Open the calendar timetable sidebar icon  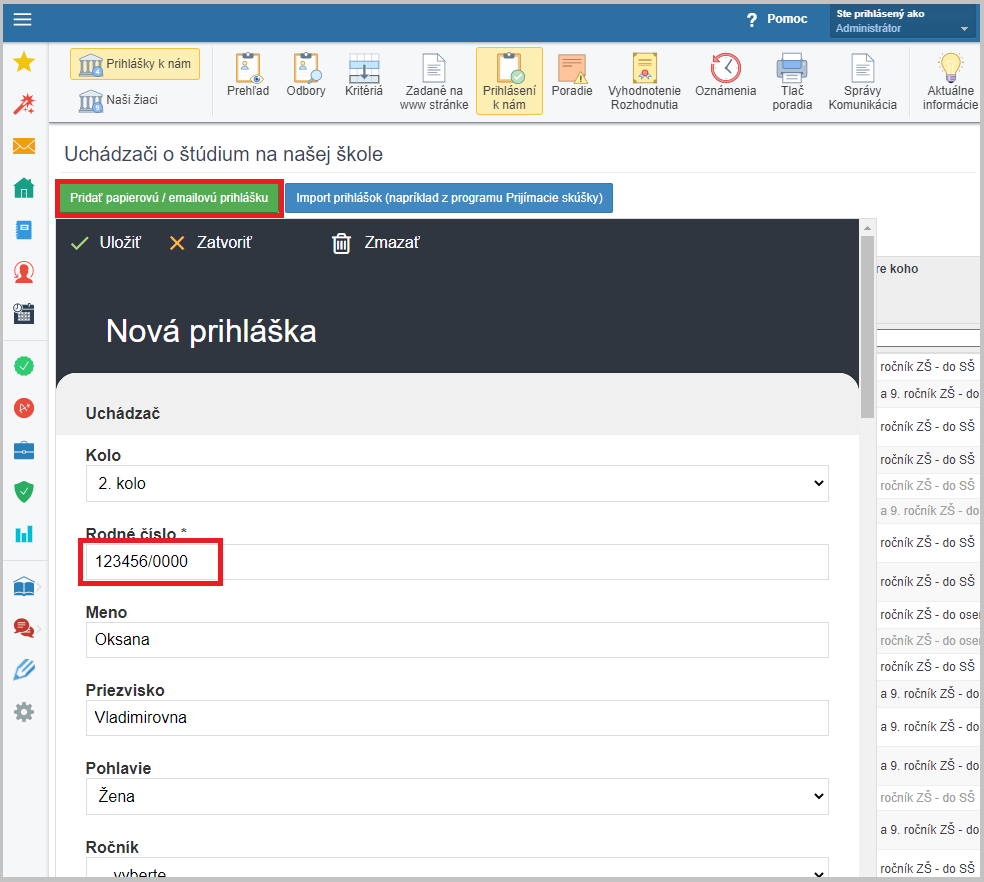(24, 313)
